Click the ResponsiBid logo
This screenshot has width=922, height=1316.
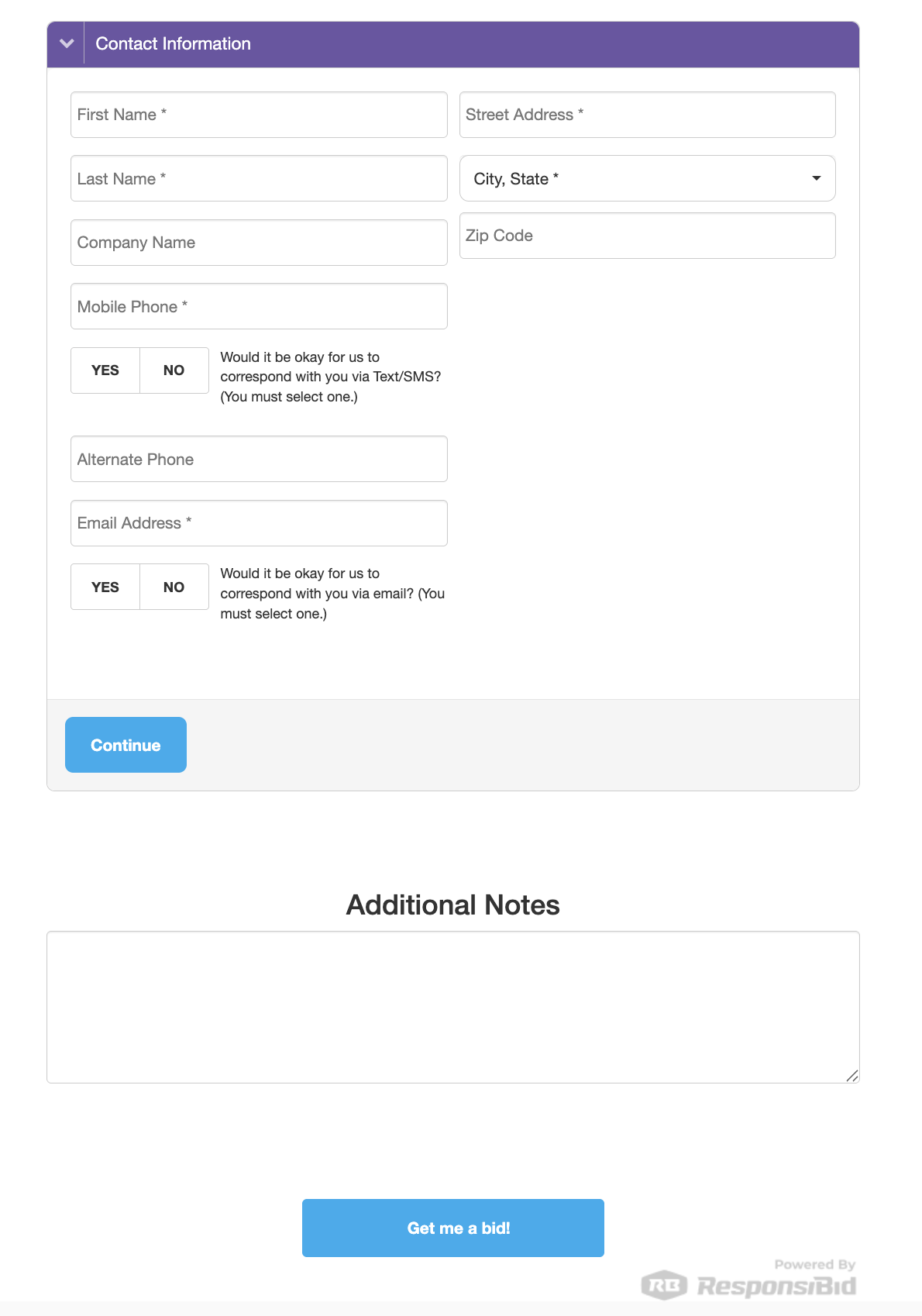[748, 1285]
